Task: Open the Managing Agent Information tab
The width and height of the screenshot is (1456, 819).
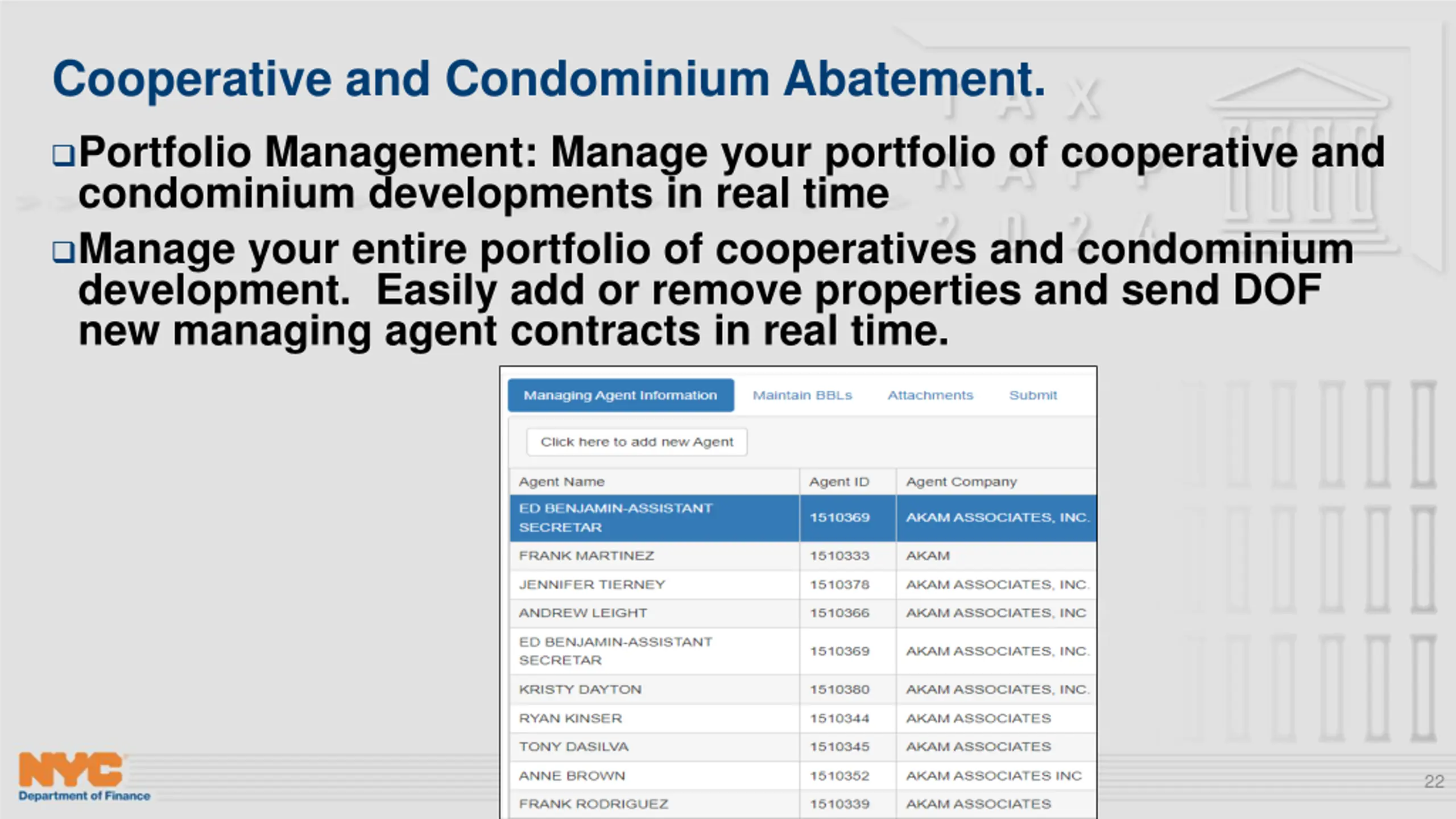Action: coord(620,395)
